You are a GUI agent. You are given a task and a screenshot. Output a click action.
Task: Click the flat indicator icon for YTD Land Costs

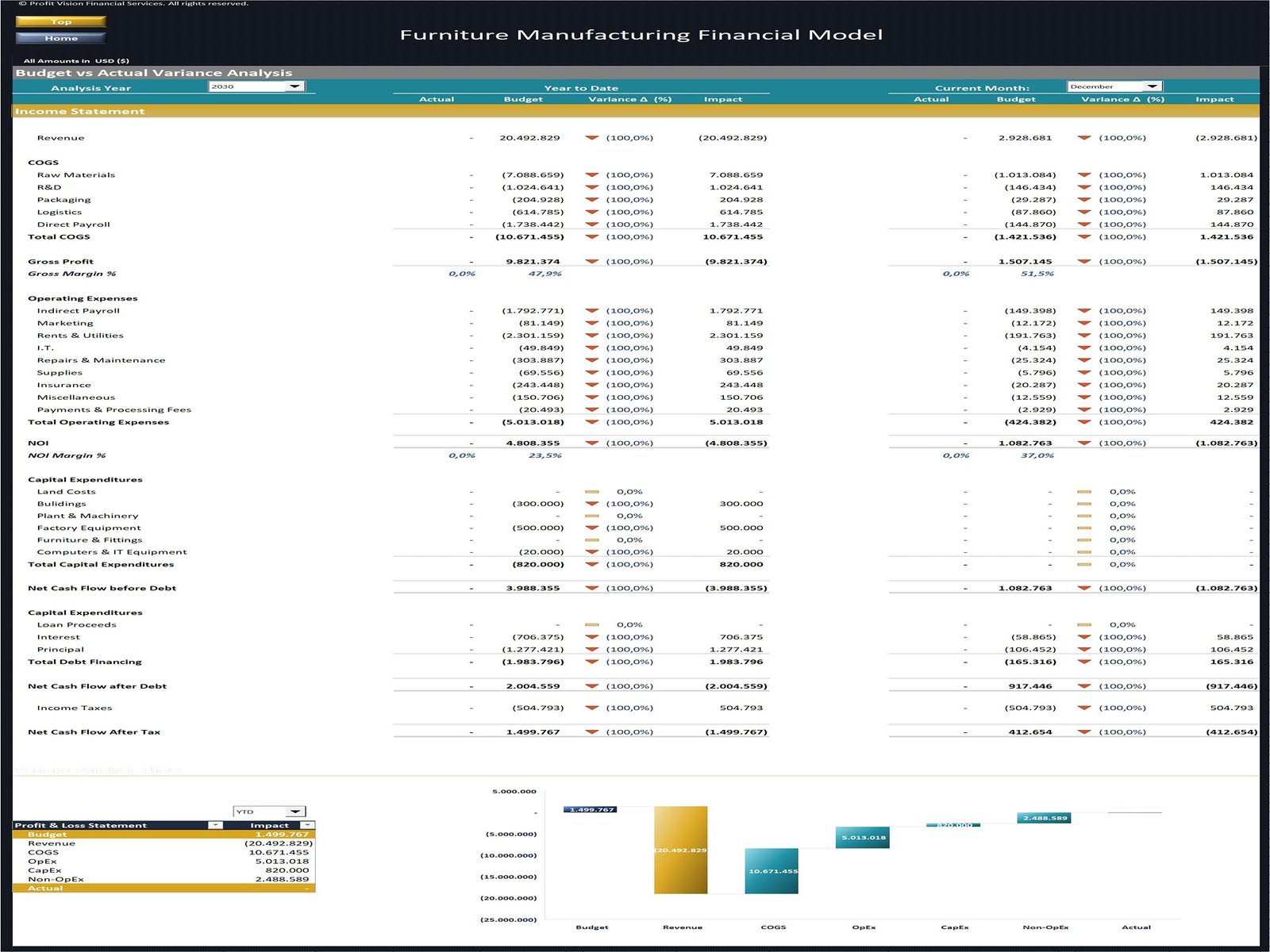(591, 492)
